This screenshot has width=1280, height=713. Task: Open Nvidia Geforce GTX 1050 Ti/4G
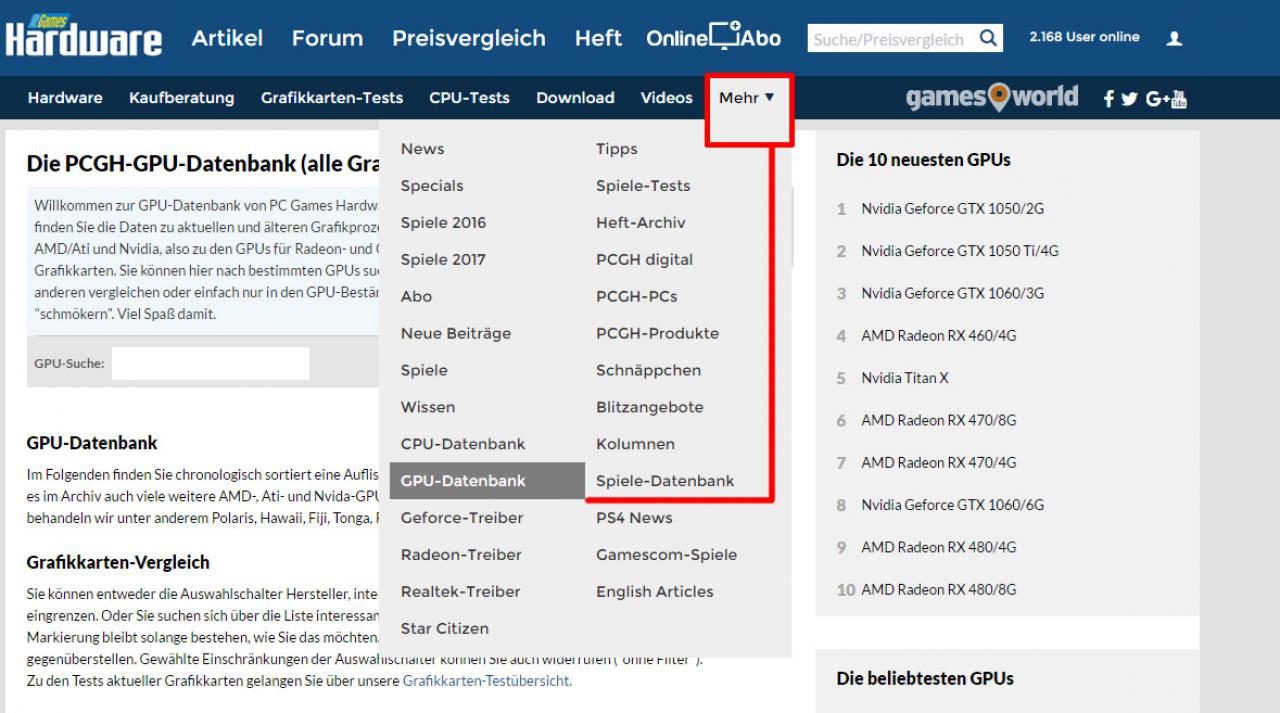coord(960,251)
